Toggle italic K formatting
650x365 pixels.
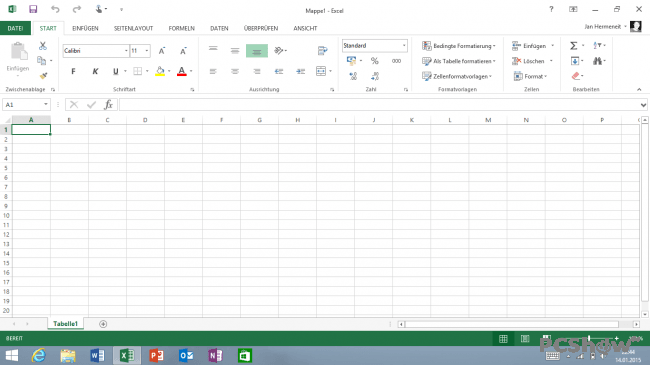coord(95,71)
